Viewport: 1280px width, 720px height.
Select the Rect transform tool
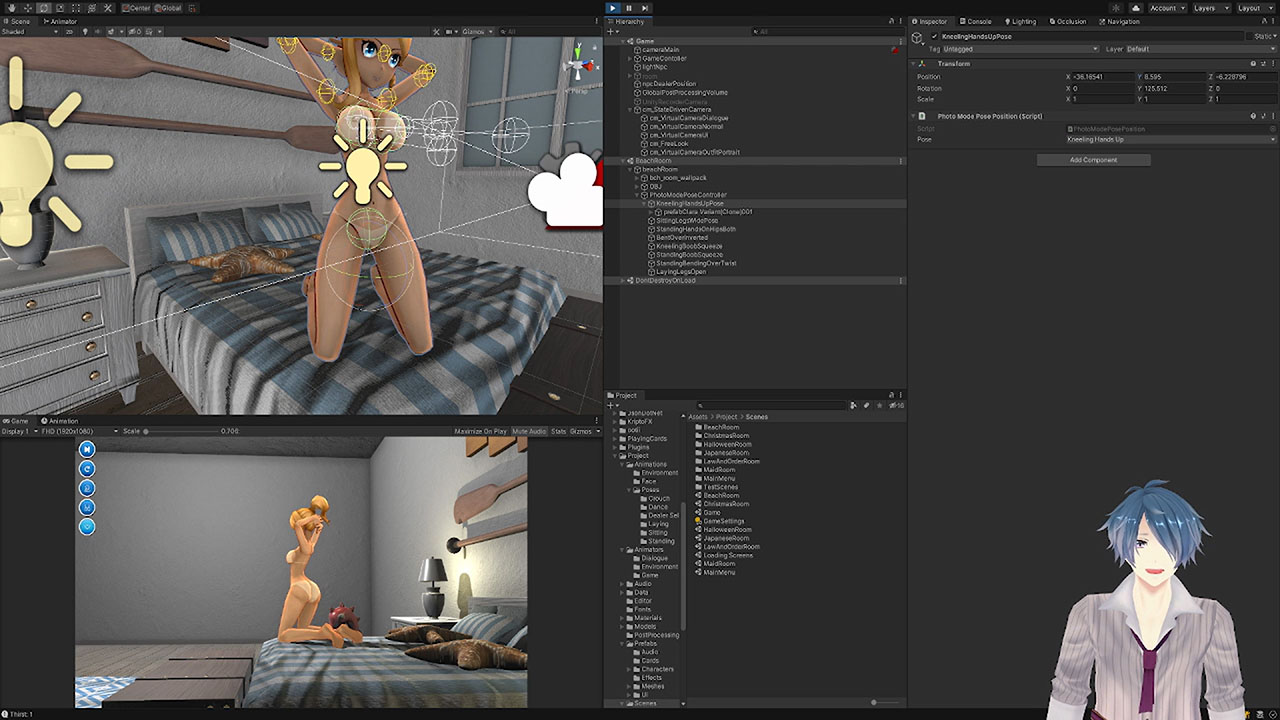click(76, 8)
